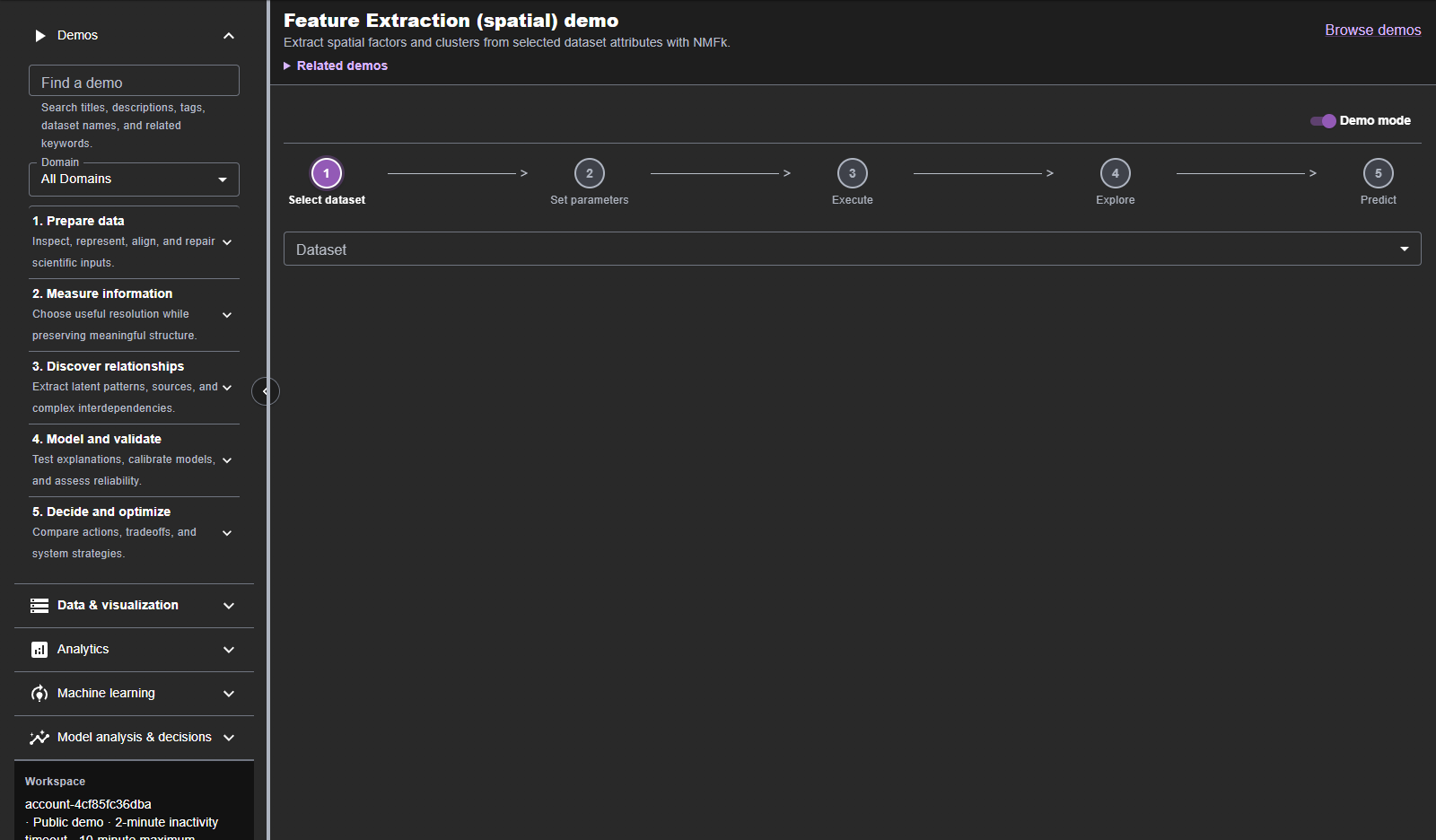This screenshot has height=840, width=1436.
Task: Expand the Measure information chevron
Action: point(227,315)
